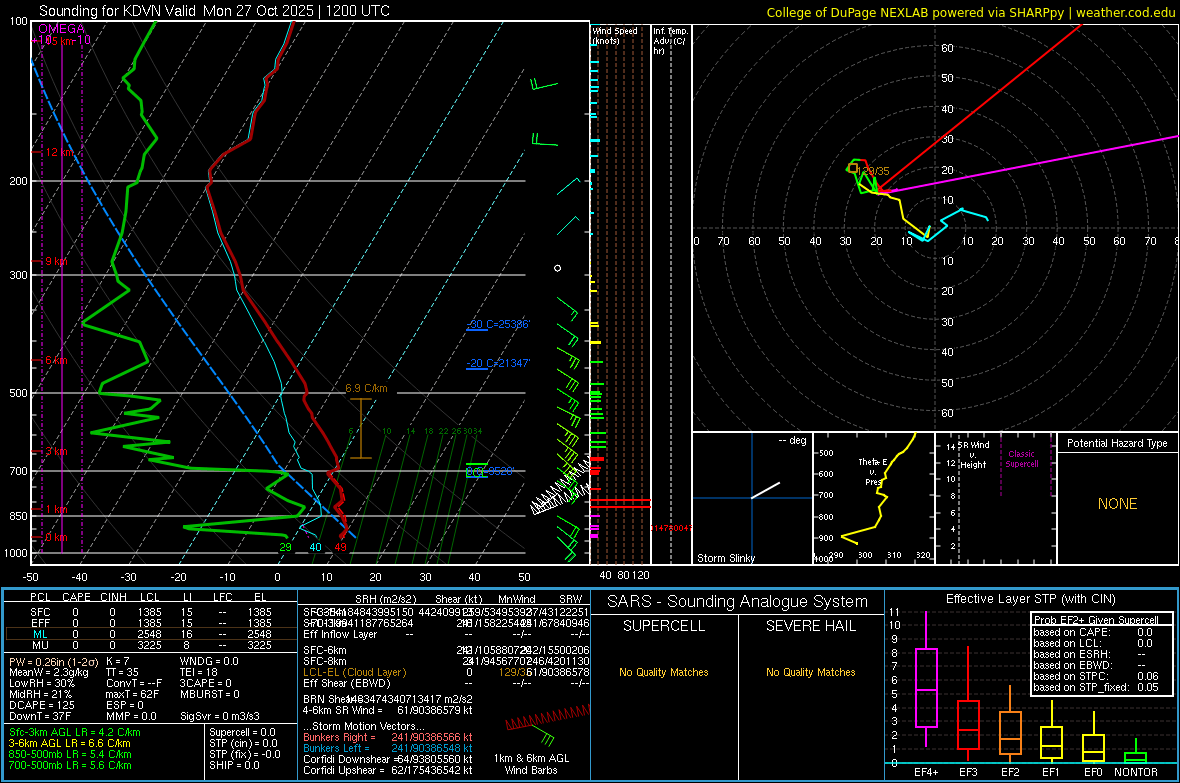The image size is (1180, 783).
Task: Select the MU parcel row label
Action: [40, 645]
